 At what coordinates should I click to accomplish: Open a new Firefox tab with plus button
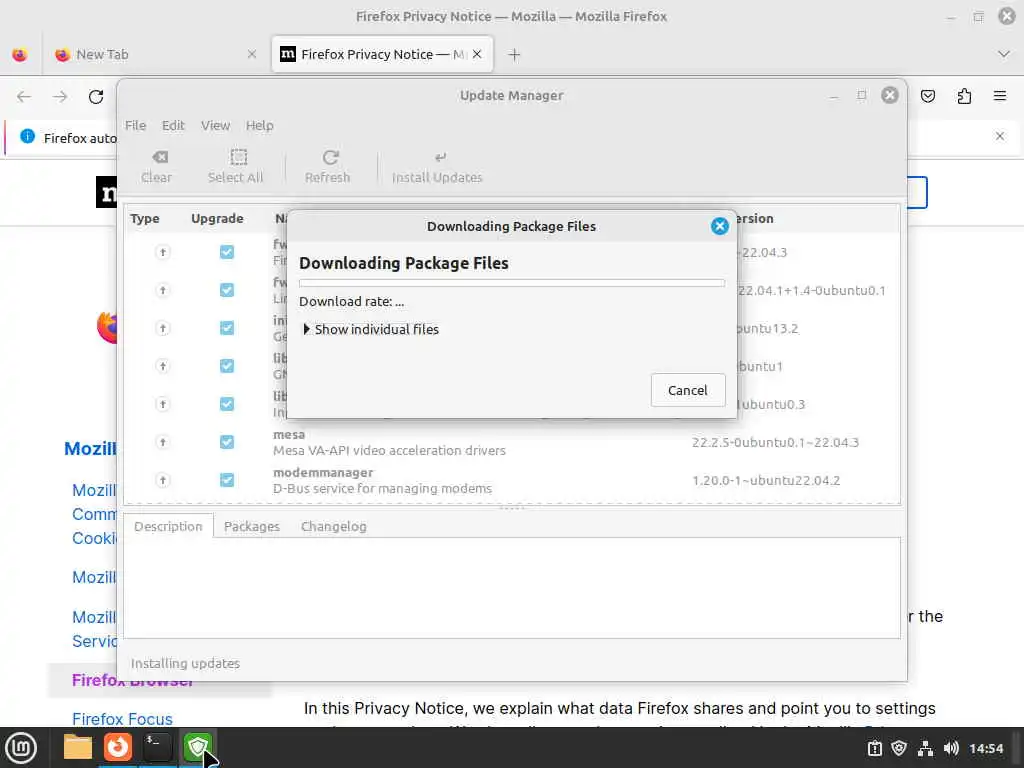[x=514, y=55]
